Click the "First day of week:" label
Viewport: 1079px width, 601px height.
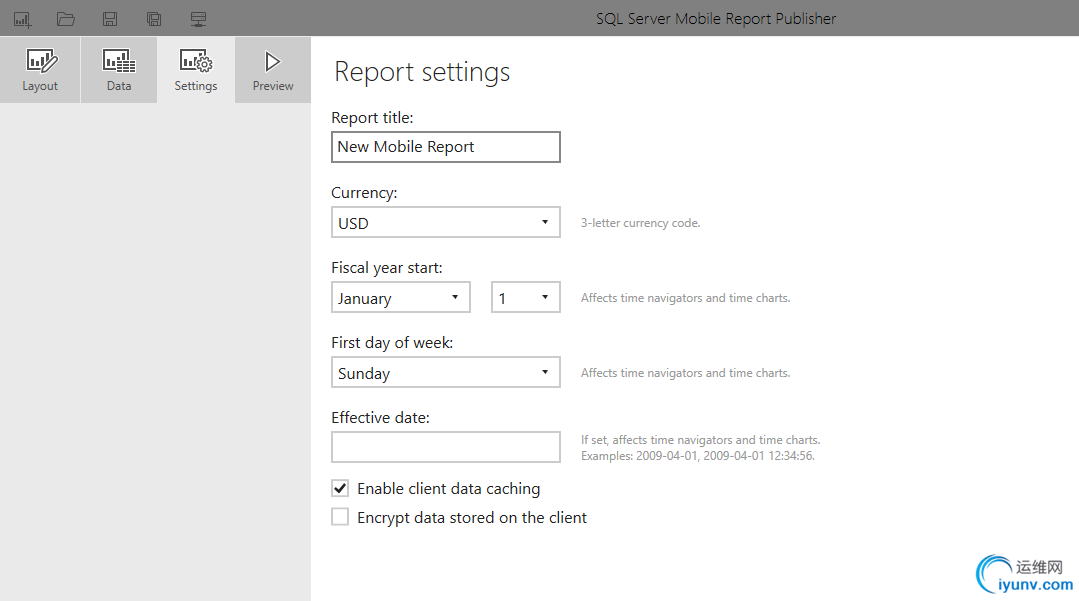pyautogui.click(x=392, y=343)
